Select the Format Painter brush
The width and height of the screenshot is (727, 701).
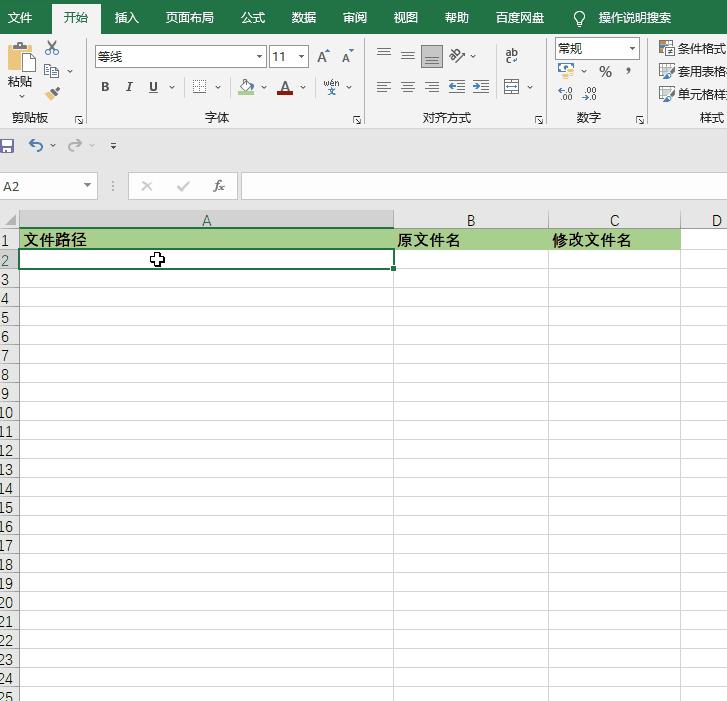[52, 93]
